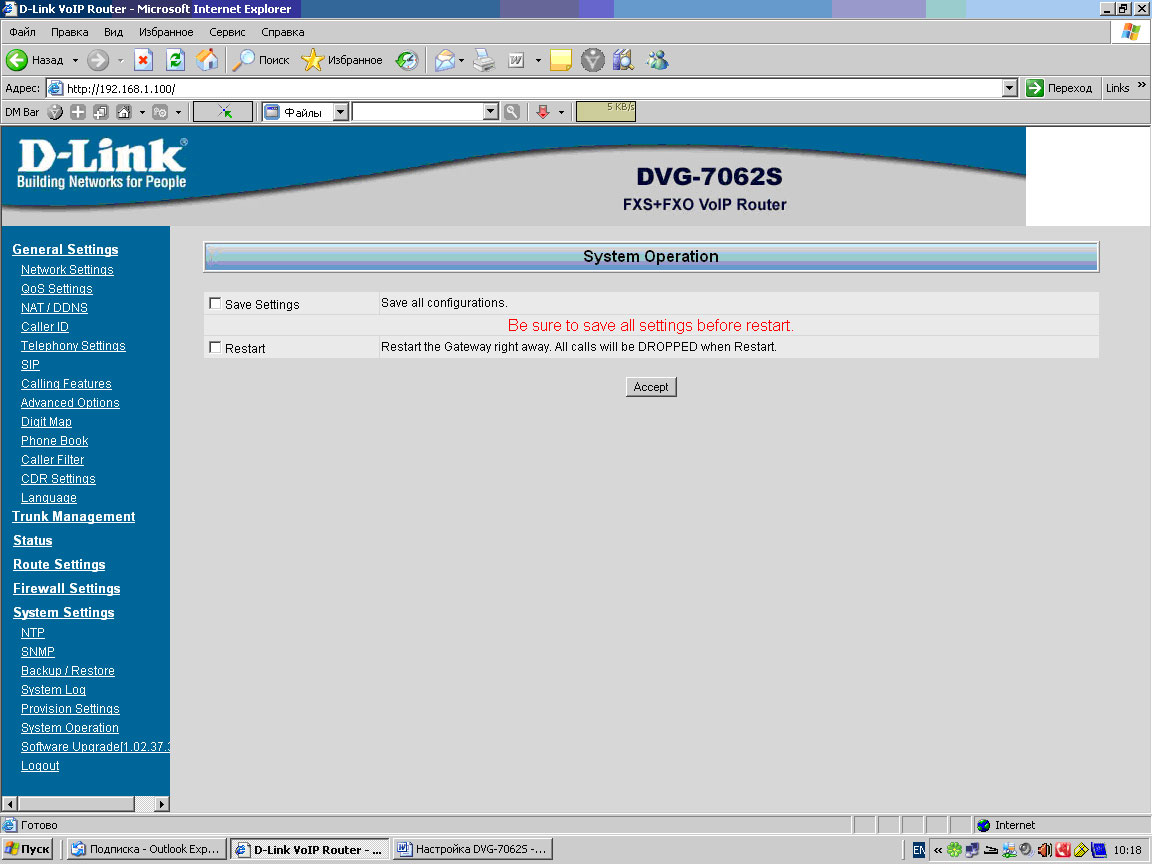This screenshot has width=1152, height=864.
Task: Expand the address bar dropdown
Action: (1009, 88)
